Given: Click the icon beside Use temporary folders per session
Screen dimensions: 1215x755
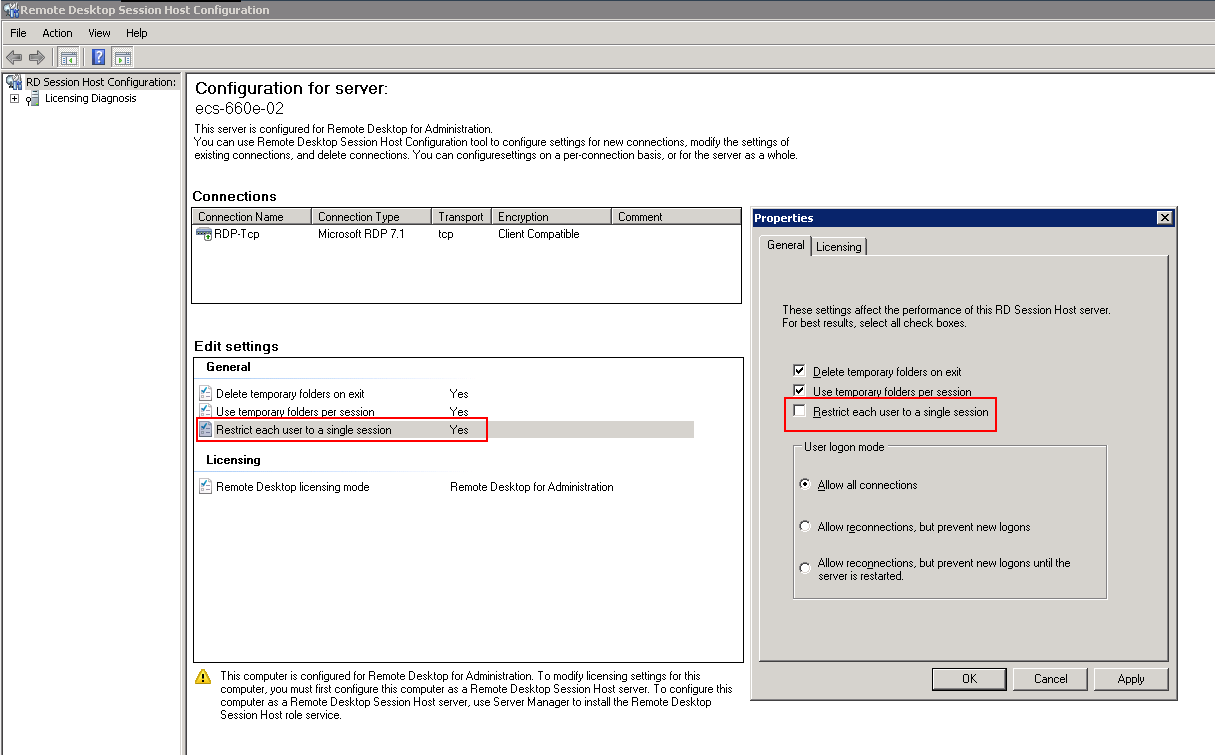Looking at the screenshot, I should (206, 412).
